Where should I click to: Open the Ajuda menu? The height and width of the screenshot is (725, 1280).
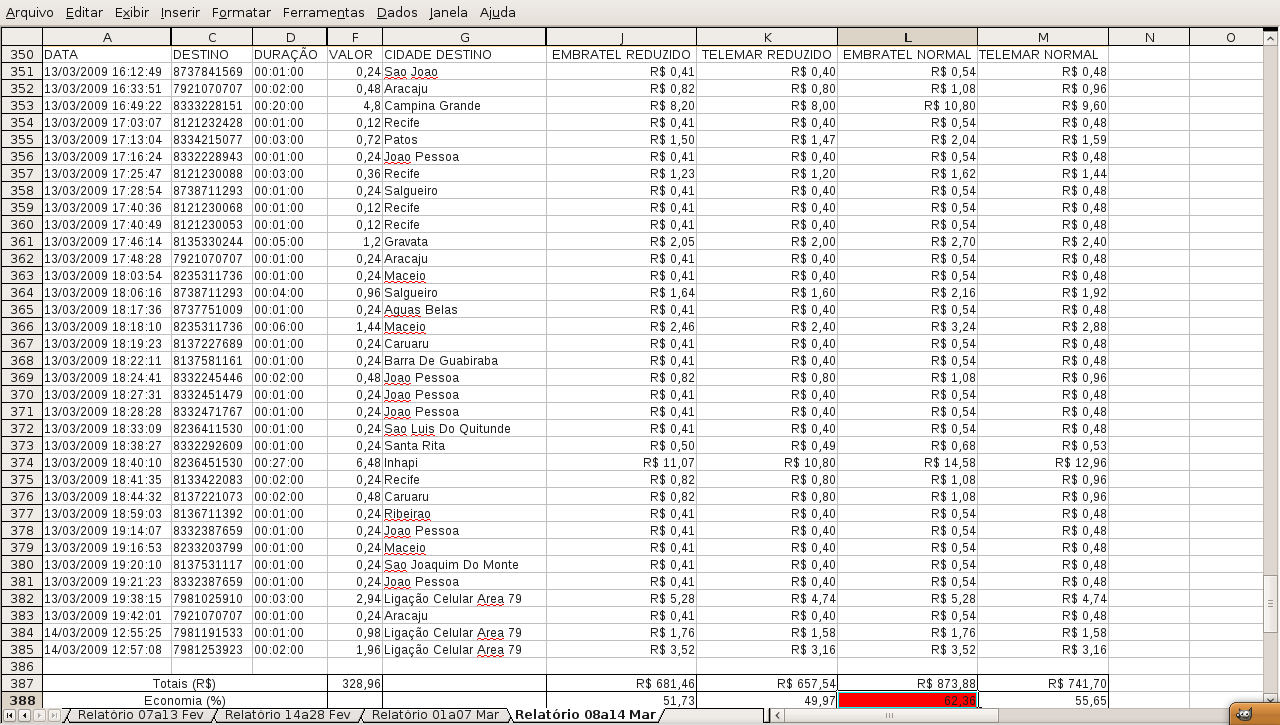tap(498, 13)
